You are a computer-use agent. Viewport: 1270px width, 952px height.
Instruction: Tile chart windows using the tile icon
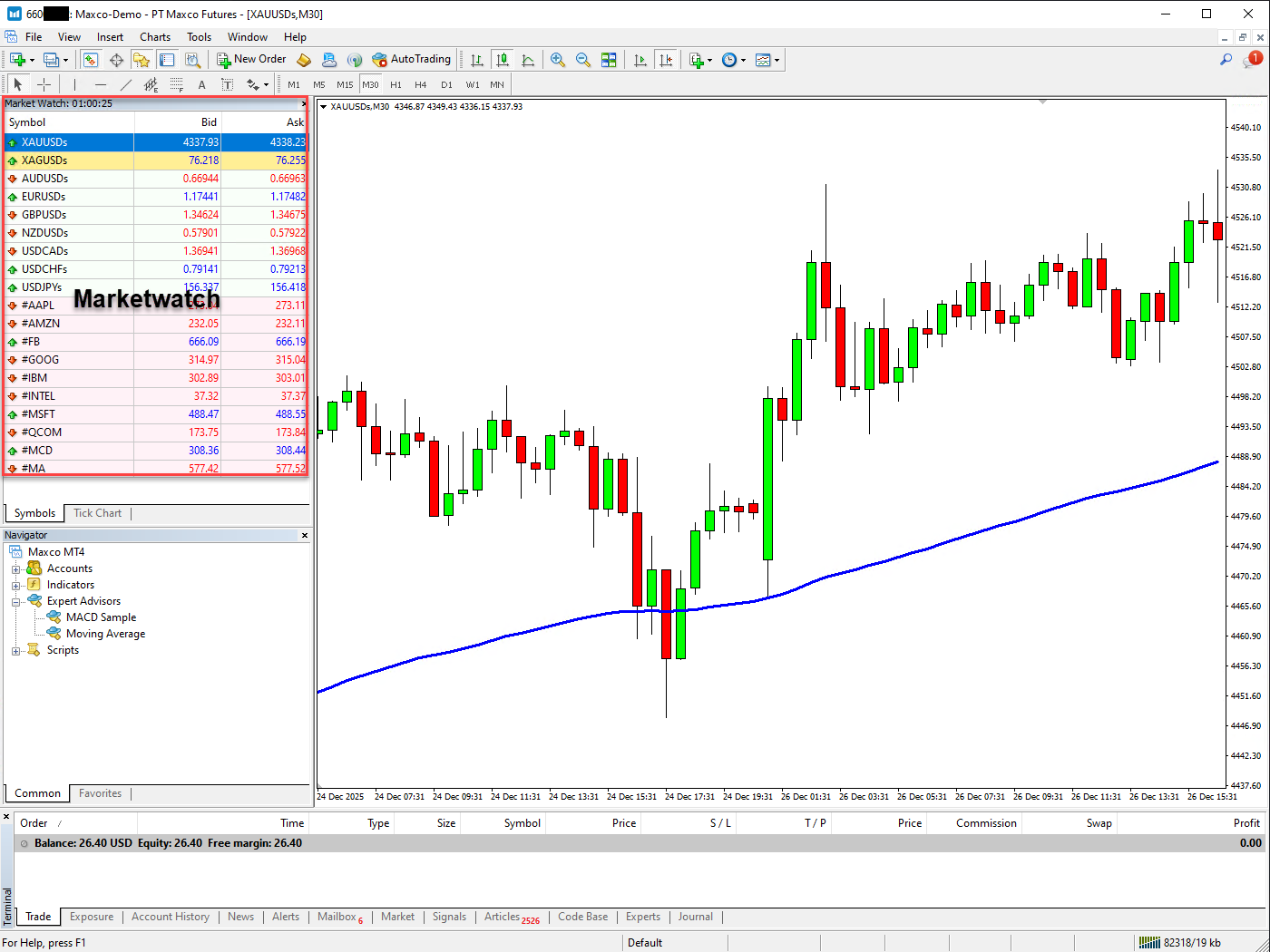click(x=609, y=60)
